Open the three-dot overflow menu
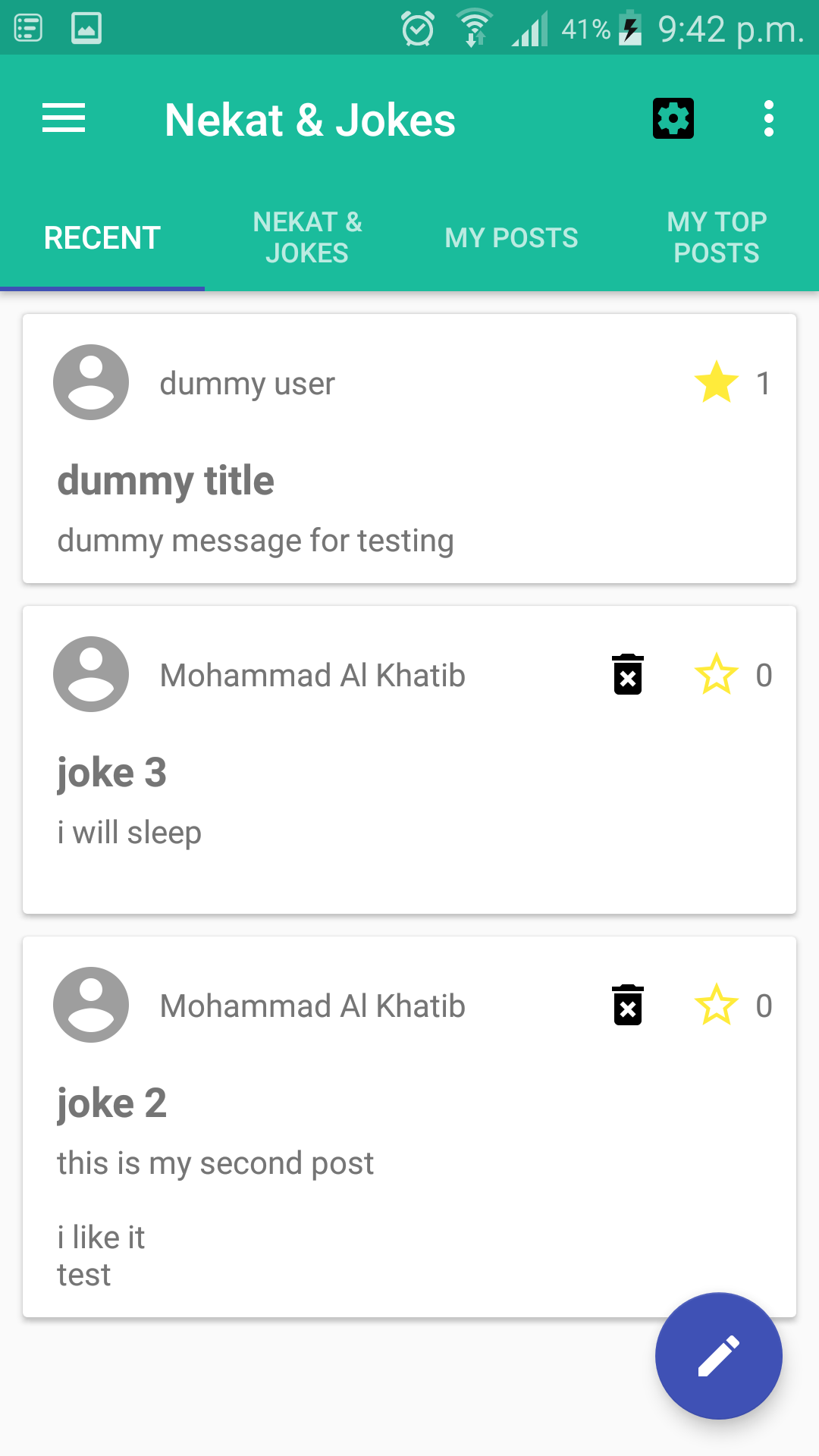This screenshot has width=819, height=1456. click(x=769, y=119)
